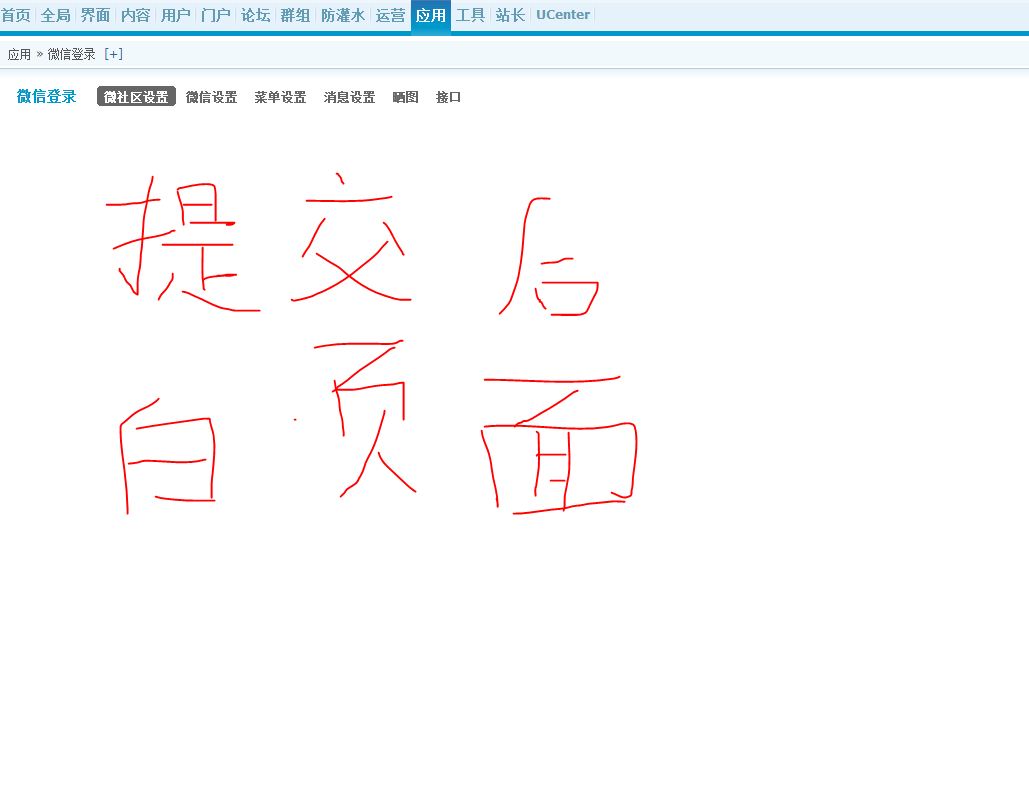This screenshot has height=804, width=1029.
Task: Switch to the 消息设置 tab
Action: [x=349, y=97]
